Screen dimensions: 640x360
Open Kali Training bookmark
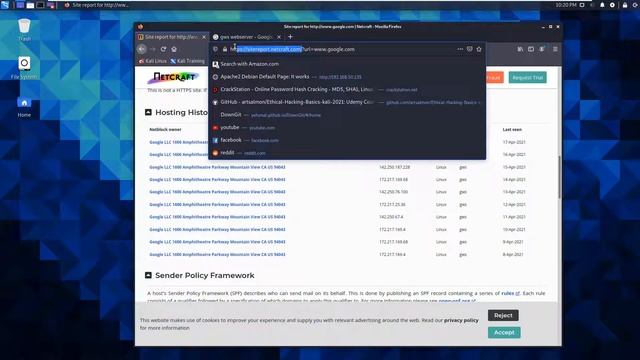[187, 61]
